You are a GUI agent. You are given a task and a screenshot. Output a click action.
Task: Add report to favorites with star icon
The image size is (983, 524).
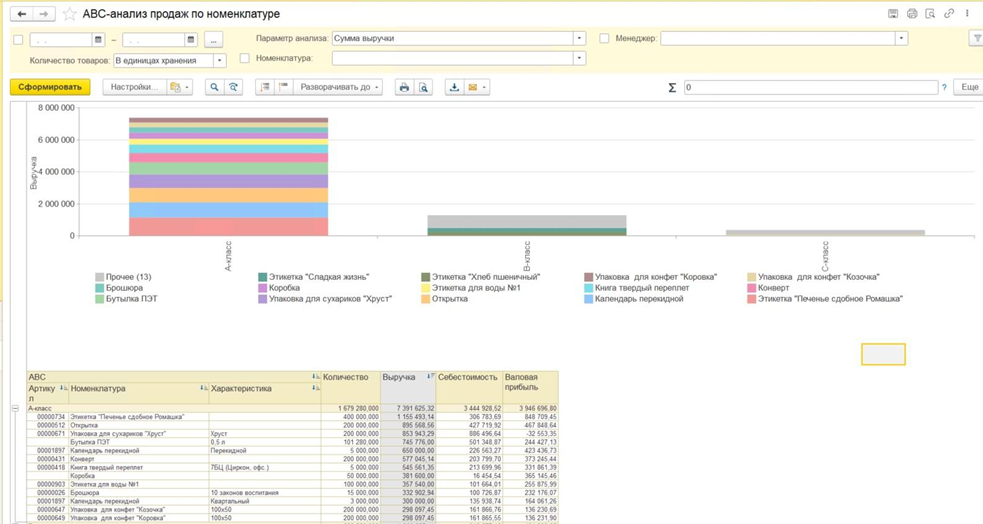(x=69, y=15)
